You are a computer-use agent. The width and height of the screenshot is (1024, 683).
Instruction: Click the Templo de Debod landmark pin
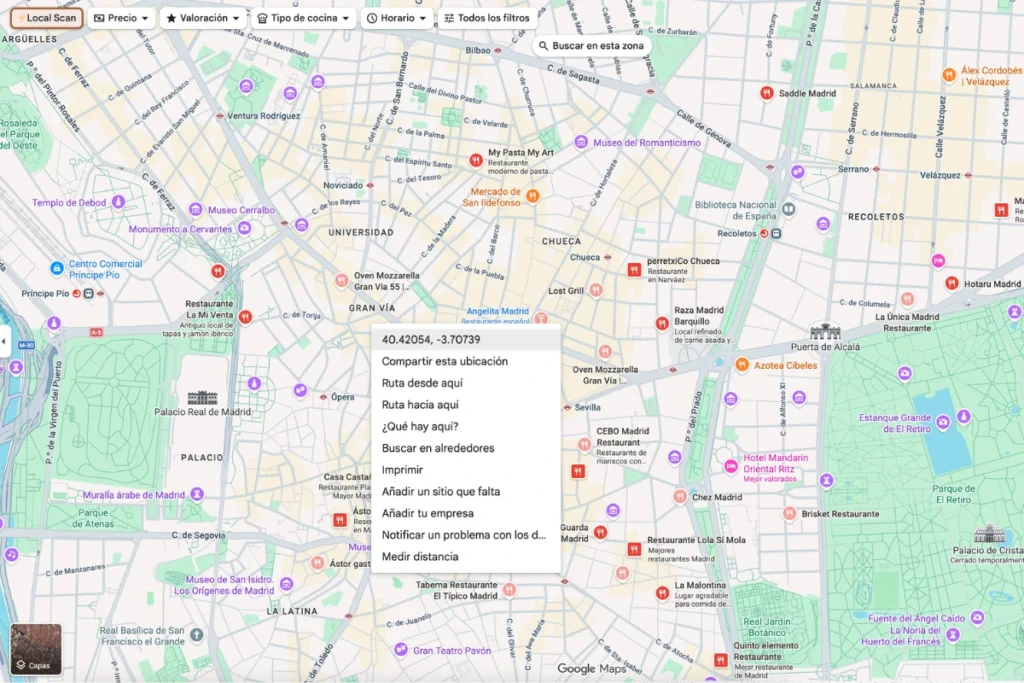click(x=120, y=201)
